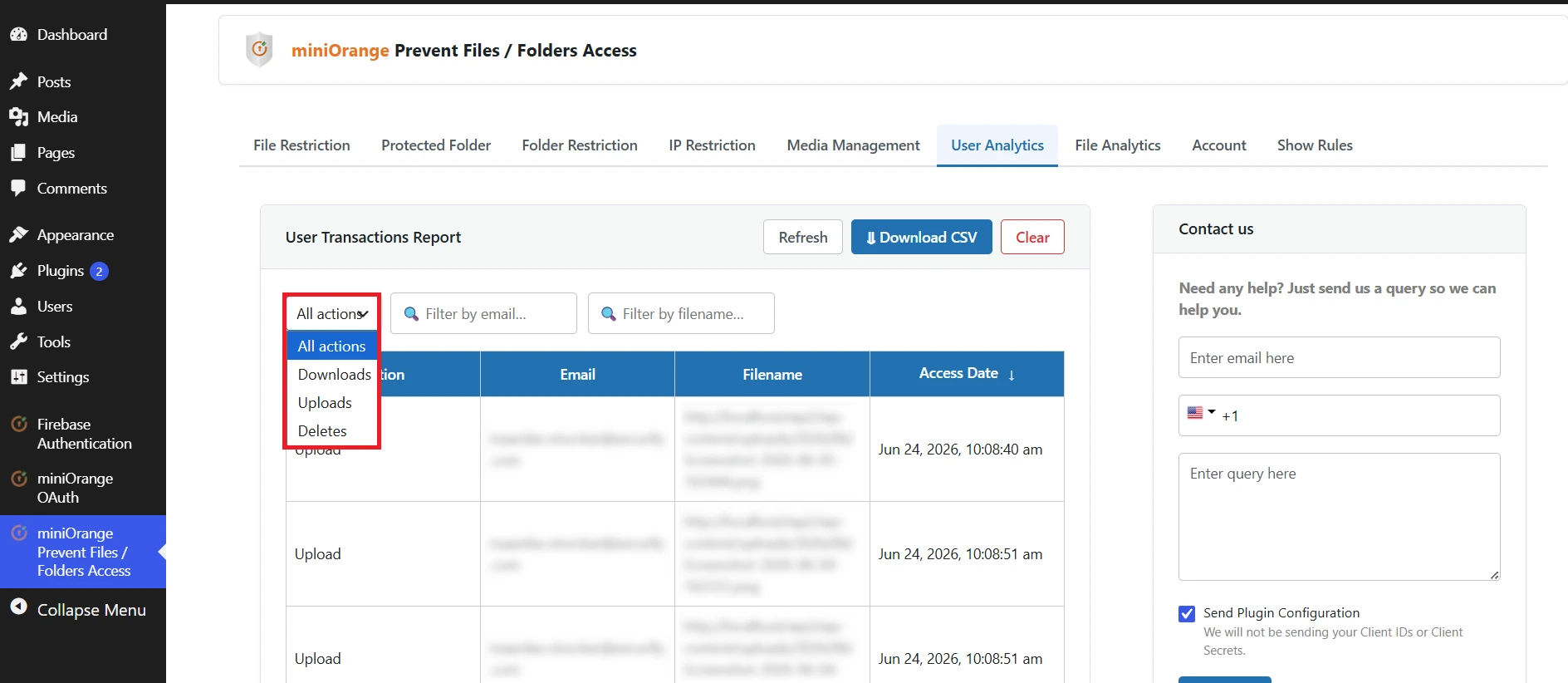
Task: Click the Appearance menu item
Action: (75, 235)
